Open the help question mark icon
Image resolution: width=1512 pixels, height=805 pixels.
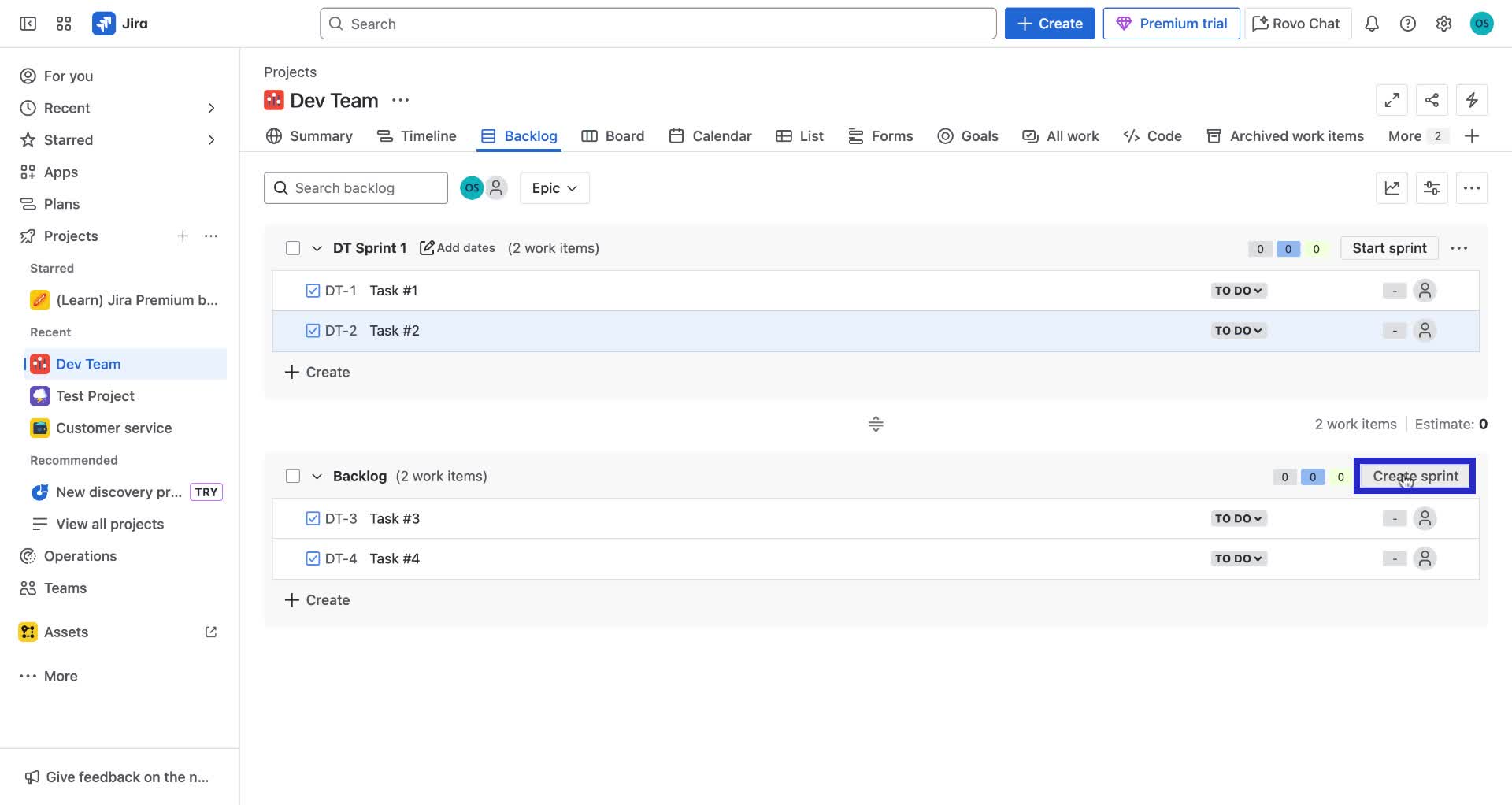1409,24
